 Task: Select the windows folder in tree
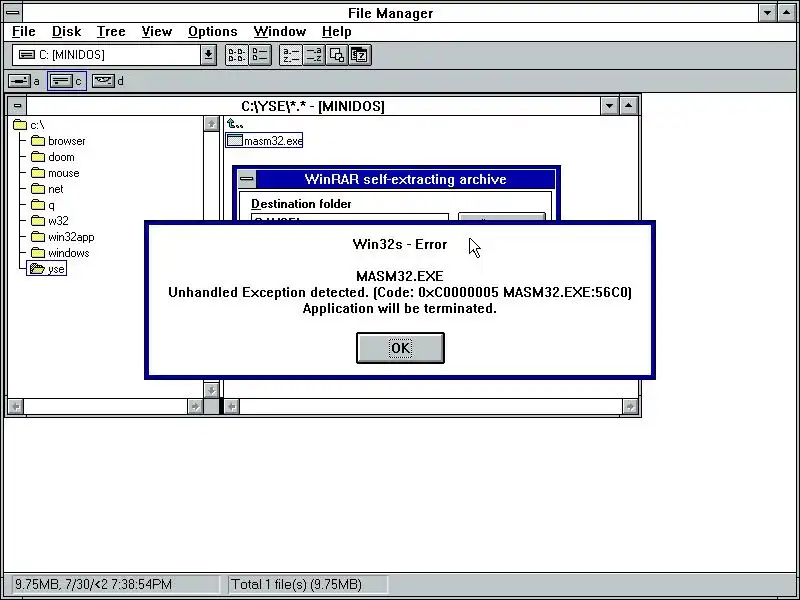(x=60, y=253)
